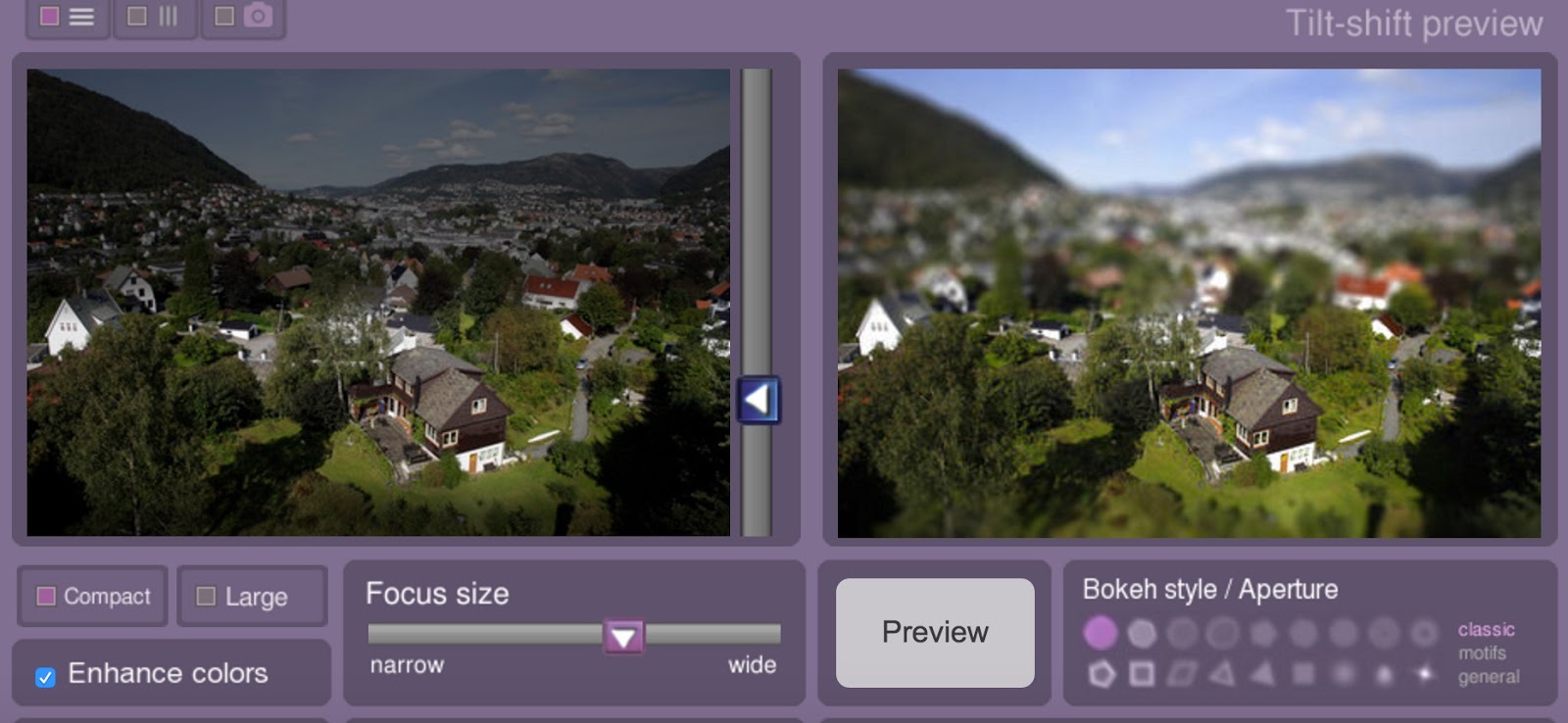Image resolution: width=1568 pixels, height=723 pixels.
Task: Click the Focus size slider handle
Action: [x=623, y=637]
